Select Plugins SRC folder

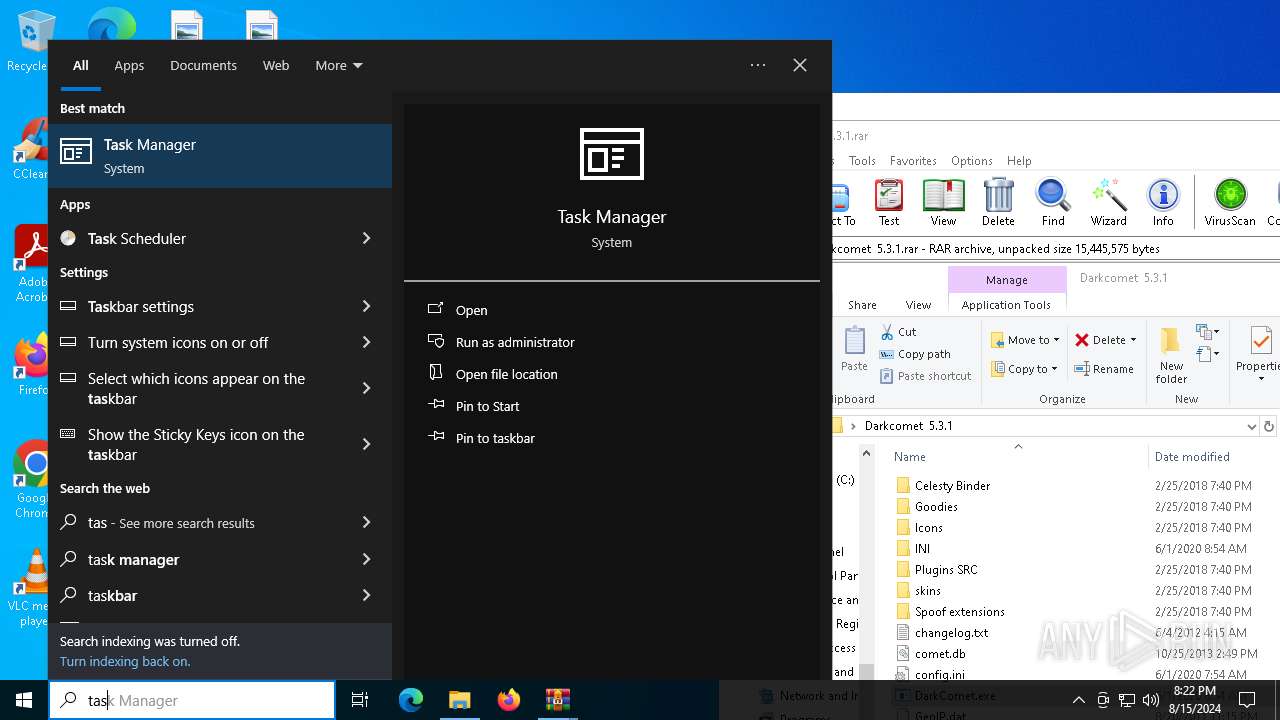[x=936, y=569]
